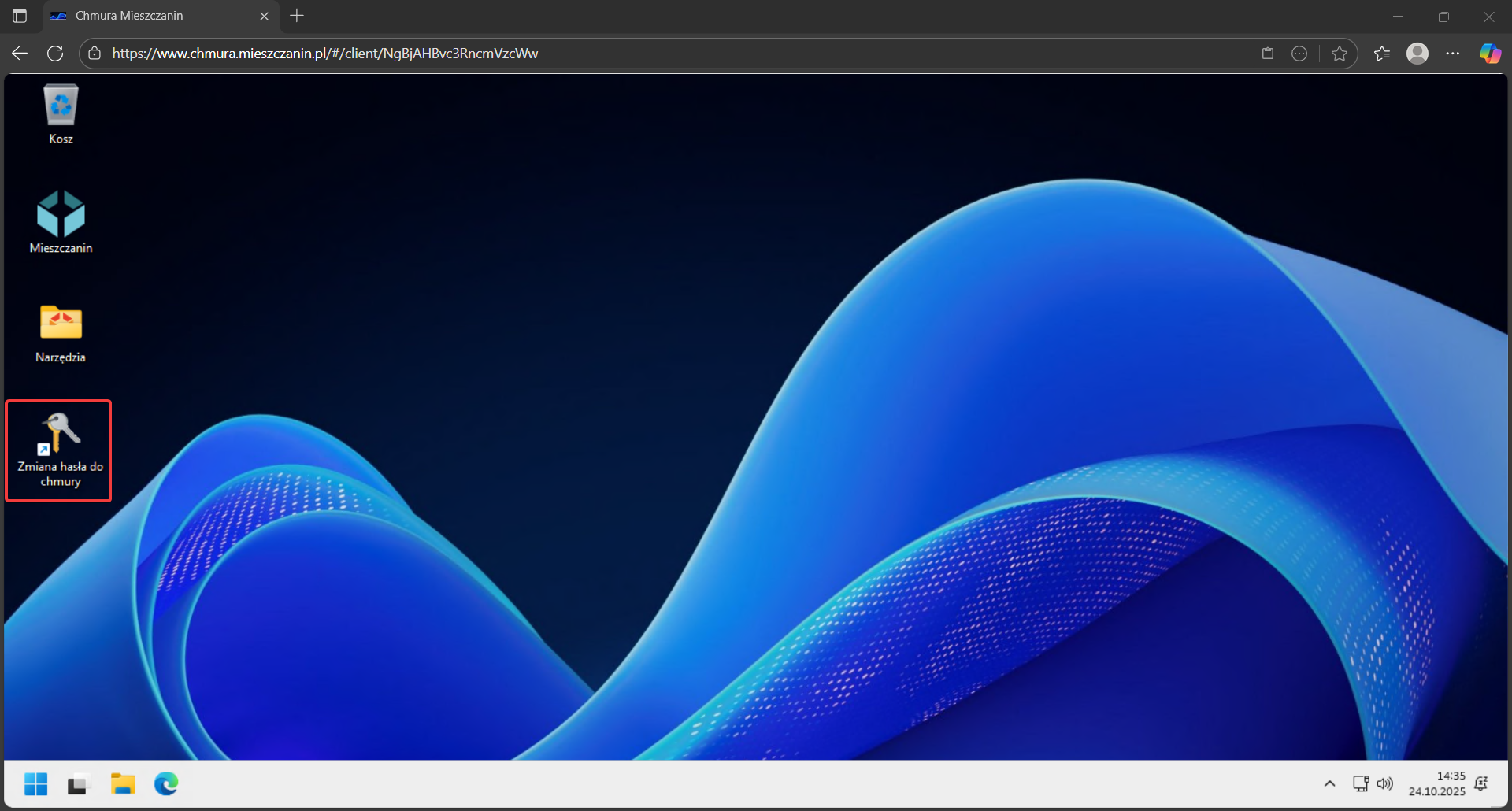Open the Mieszczanin desktop application icon
The width and height of the screenshot is (1512, 811).
tap(61, 221)
